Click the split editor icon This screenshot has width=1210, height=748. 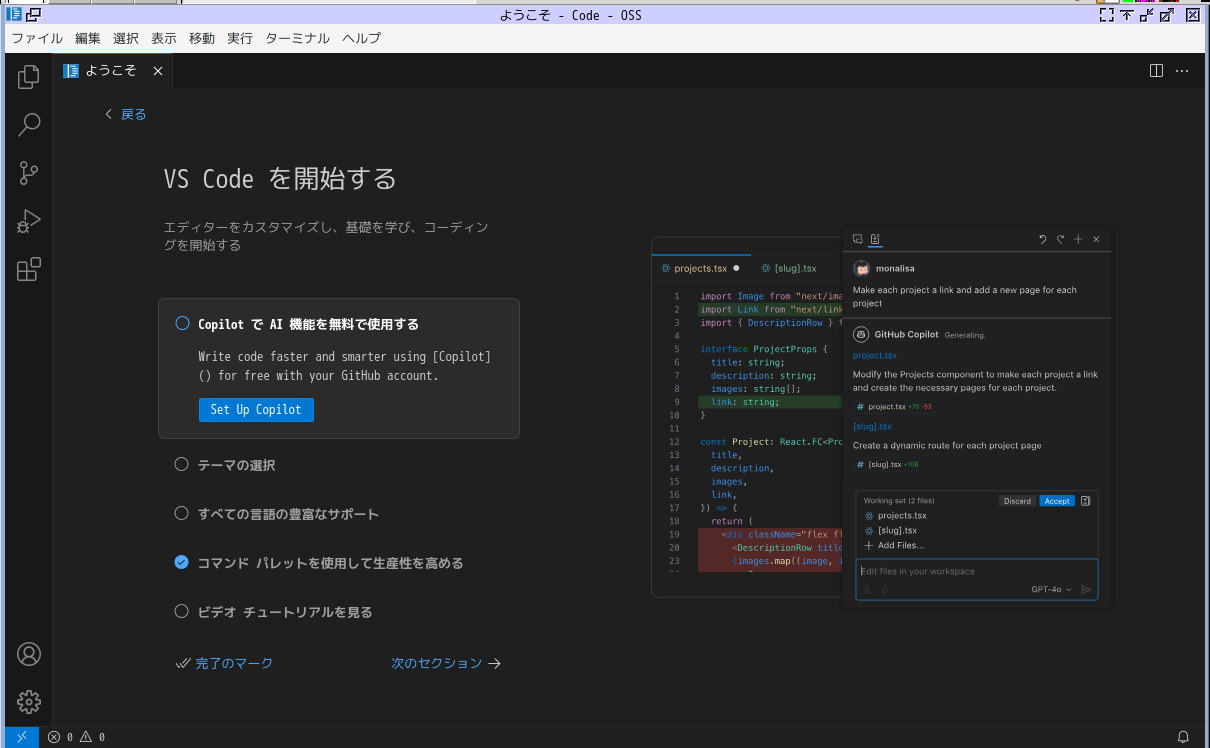(1156, 71)
